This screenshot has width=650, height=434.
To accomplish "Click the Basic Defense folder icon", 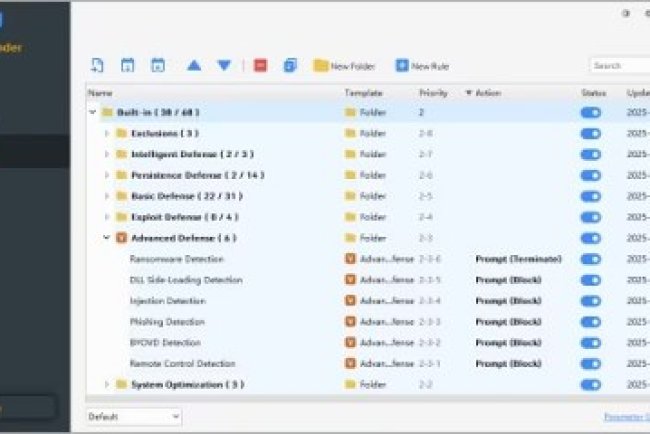I will point(121,196).
